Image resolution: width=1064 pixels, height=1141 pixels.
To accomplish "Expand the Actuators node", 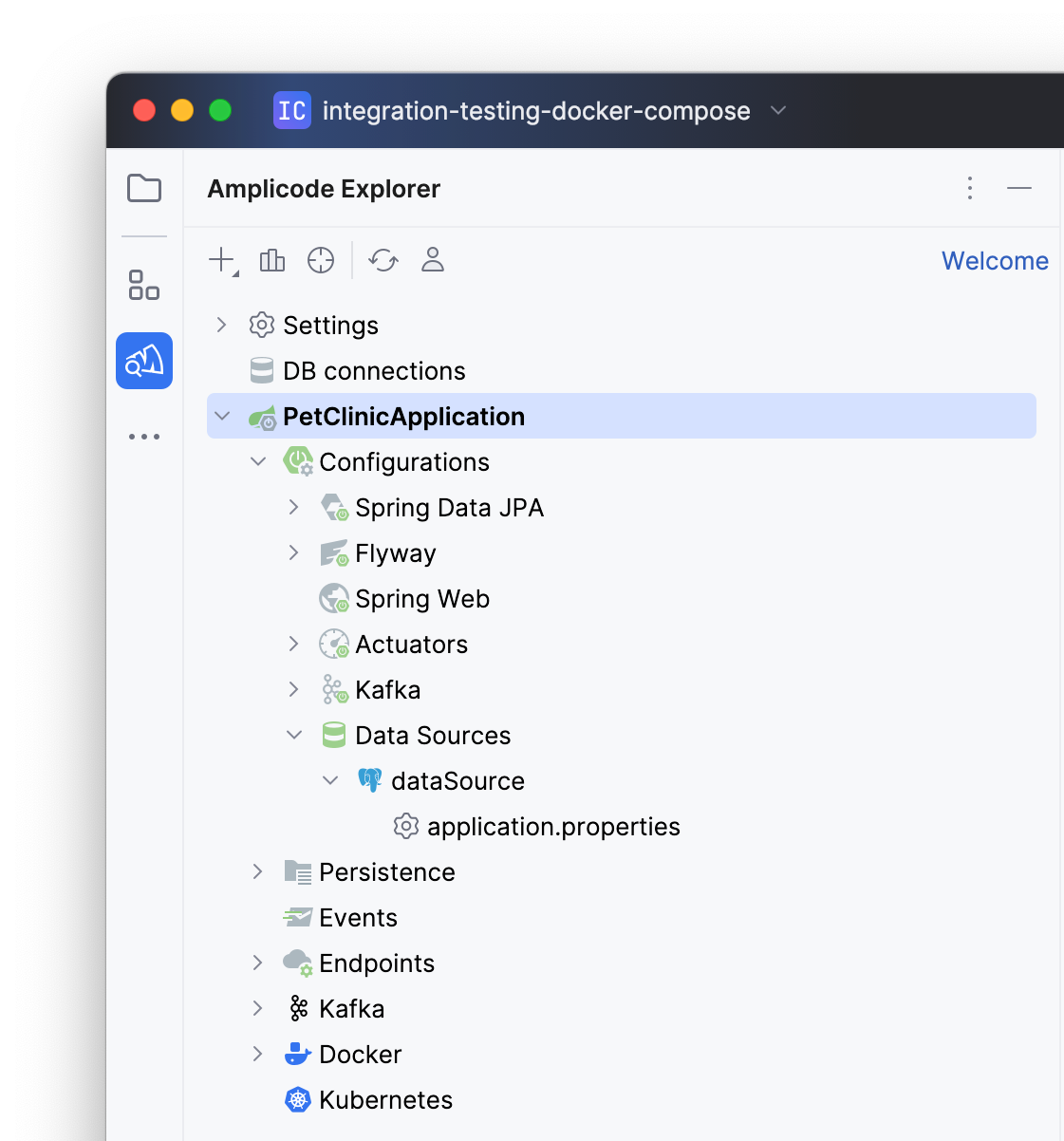I will [x=293, y=644].
